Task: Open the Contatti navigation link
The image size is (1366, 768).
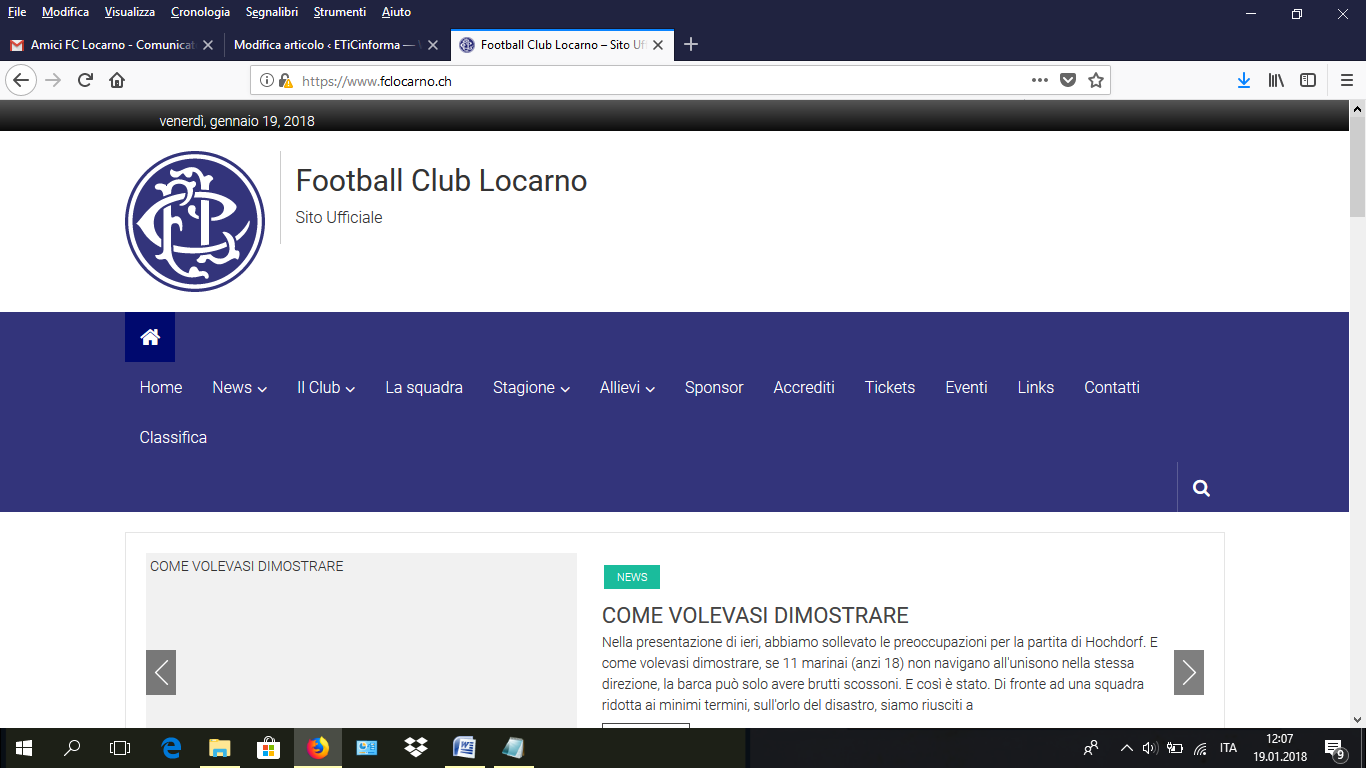Action: (1112, 387)
